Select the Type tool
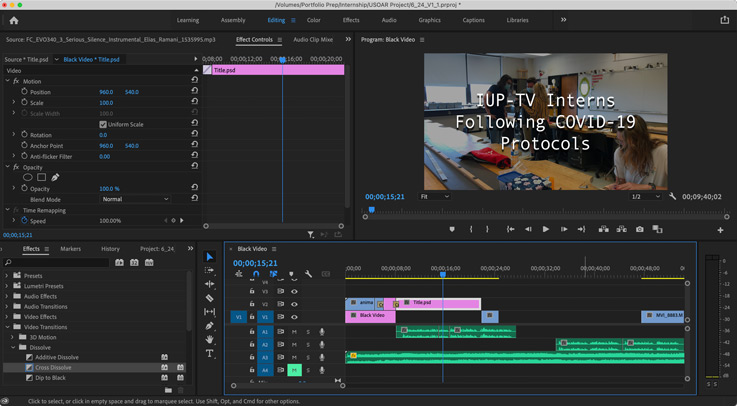This screenshot has width=737, height=406. click(x=210, y=353)
